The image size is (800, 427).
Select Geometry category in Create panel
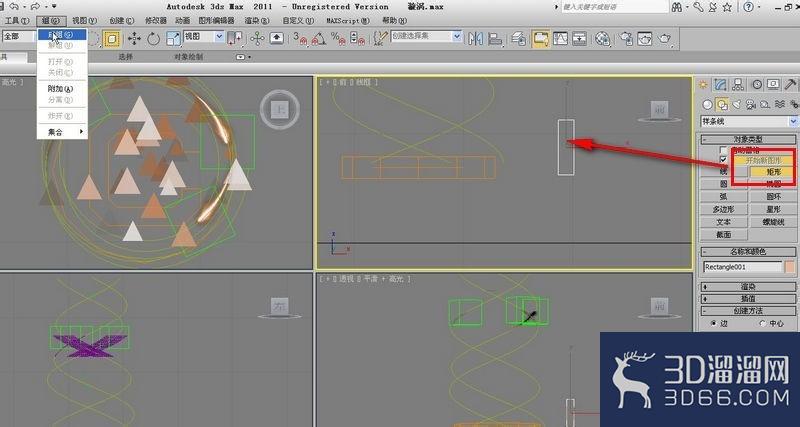click(x=707, y=105)
